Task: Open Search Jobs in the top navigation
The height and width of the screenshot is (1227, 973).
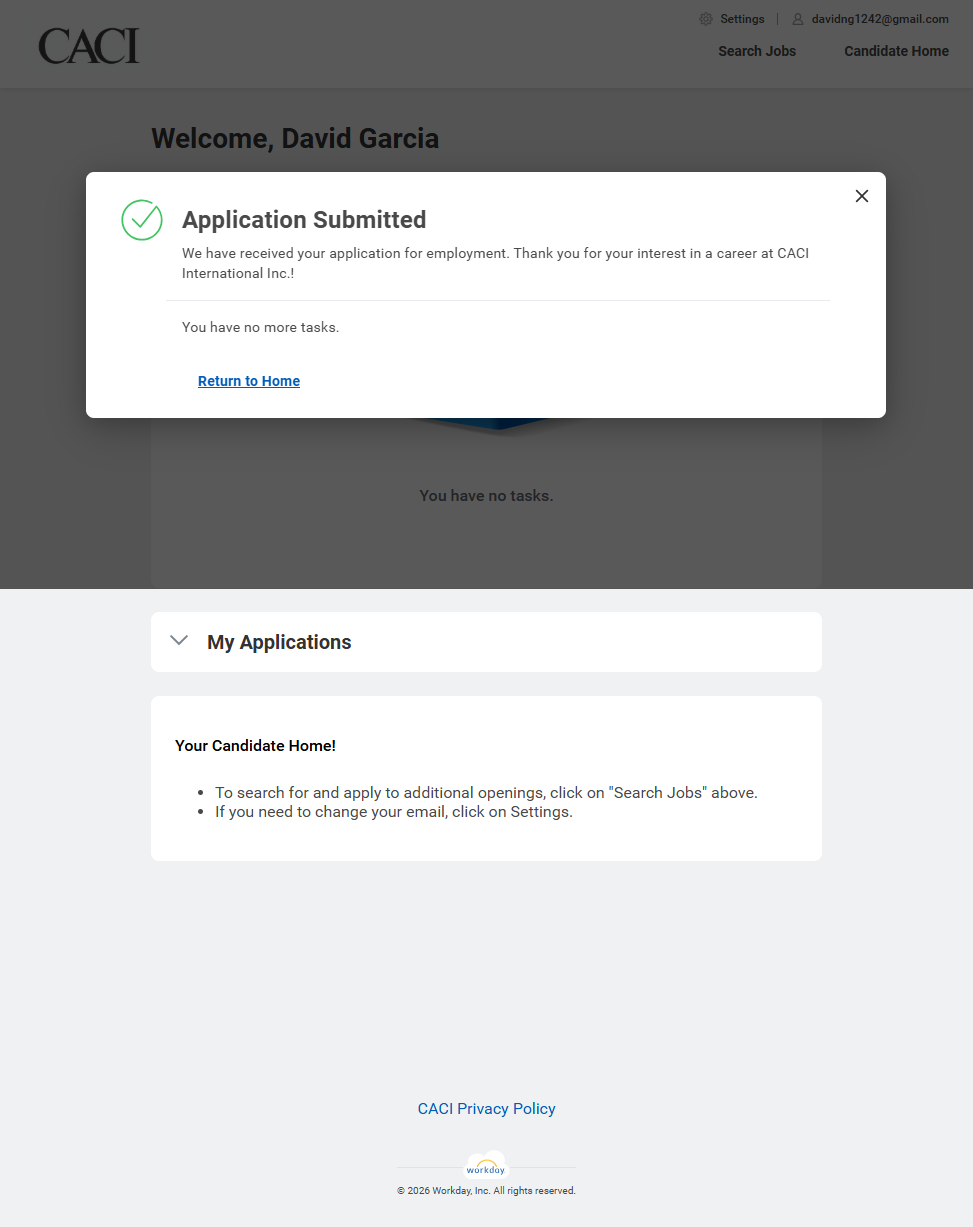Action: coord(757,51)
